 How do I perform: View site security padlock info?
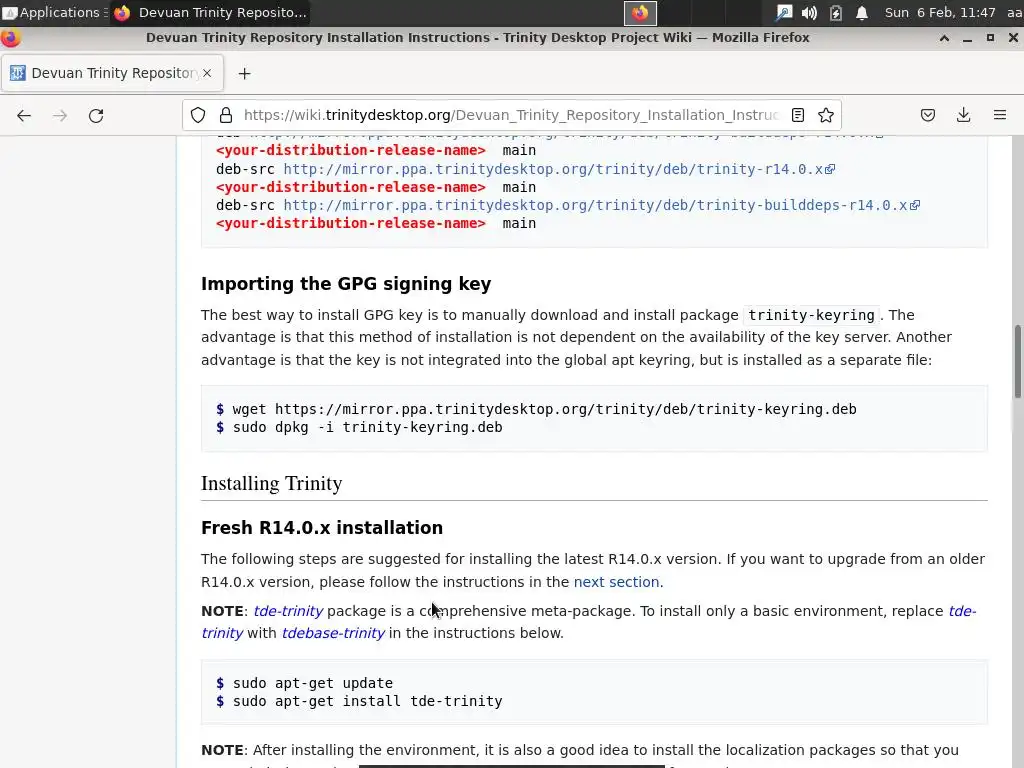pos(226,116)
